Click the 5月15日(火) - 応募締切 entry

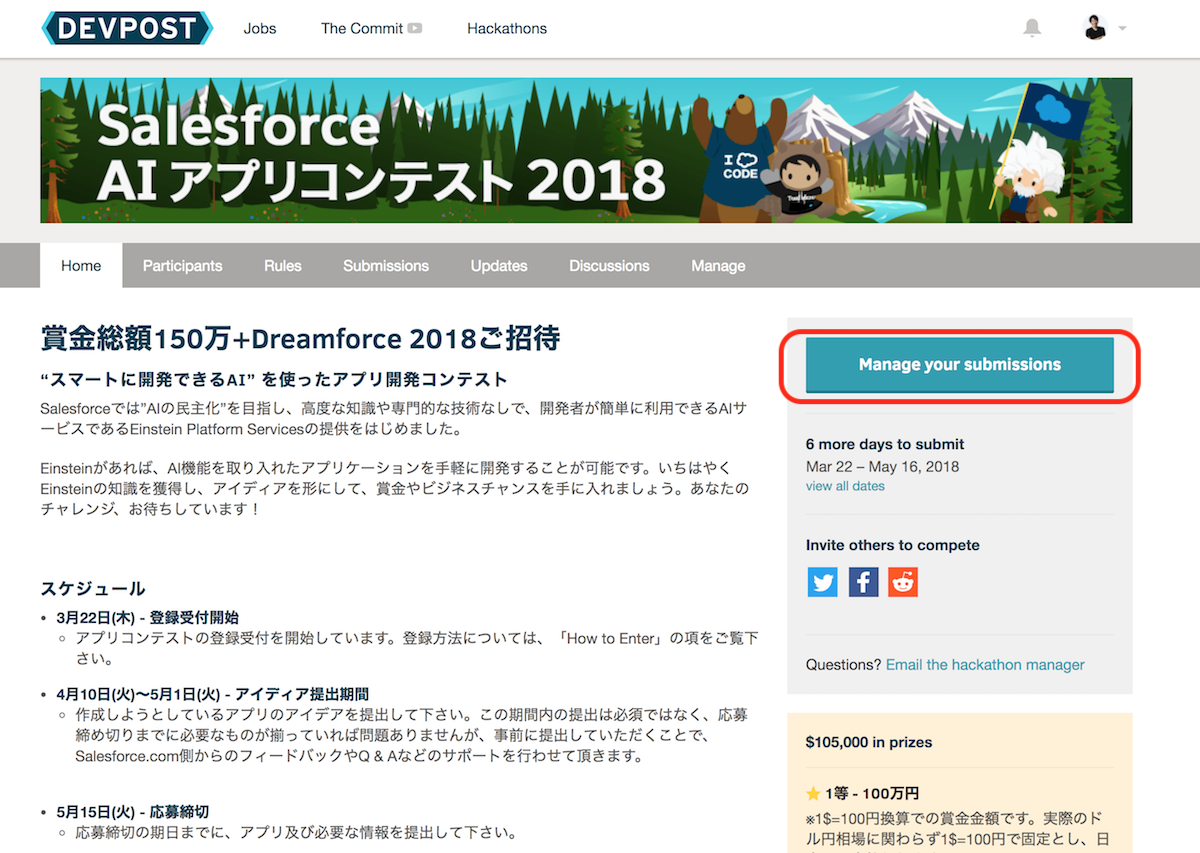point(133,811)
